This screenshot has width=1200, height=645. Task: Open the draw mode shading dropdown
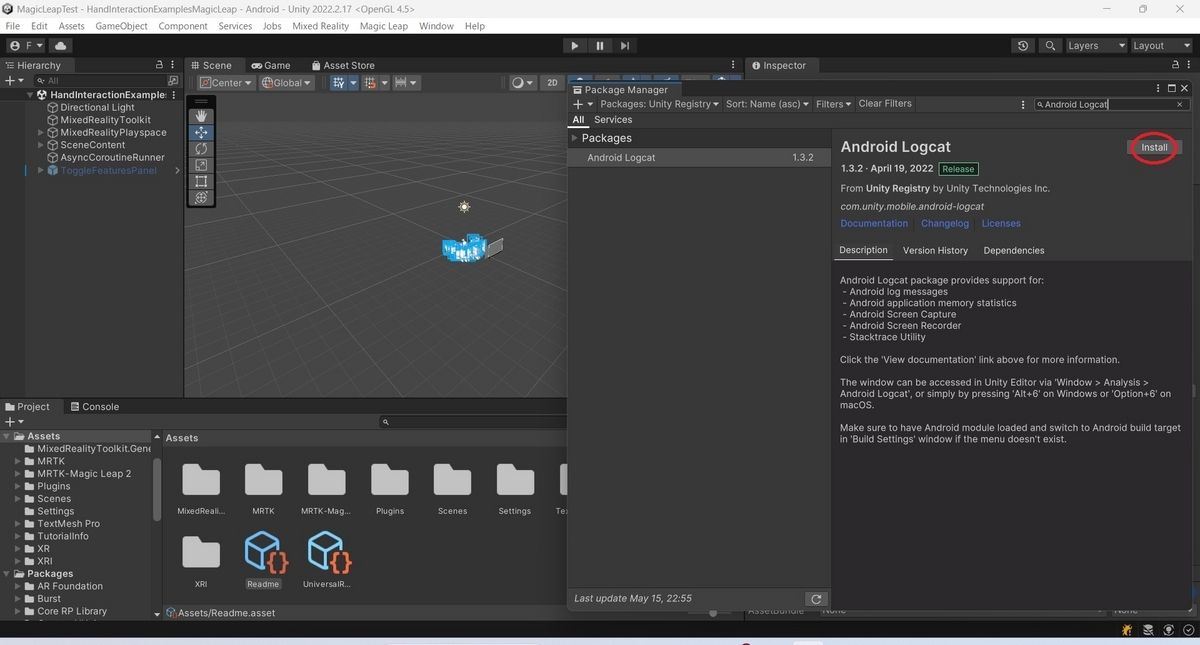[x=522, y=83]
